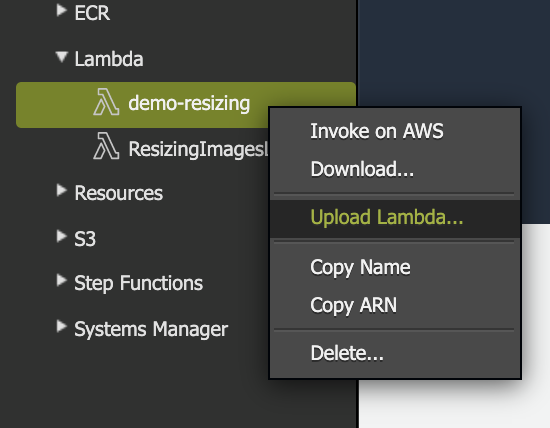This screenshot has height=428, width=550.
Task: Expand the S3 node arrow
Action: [62, 236]
